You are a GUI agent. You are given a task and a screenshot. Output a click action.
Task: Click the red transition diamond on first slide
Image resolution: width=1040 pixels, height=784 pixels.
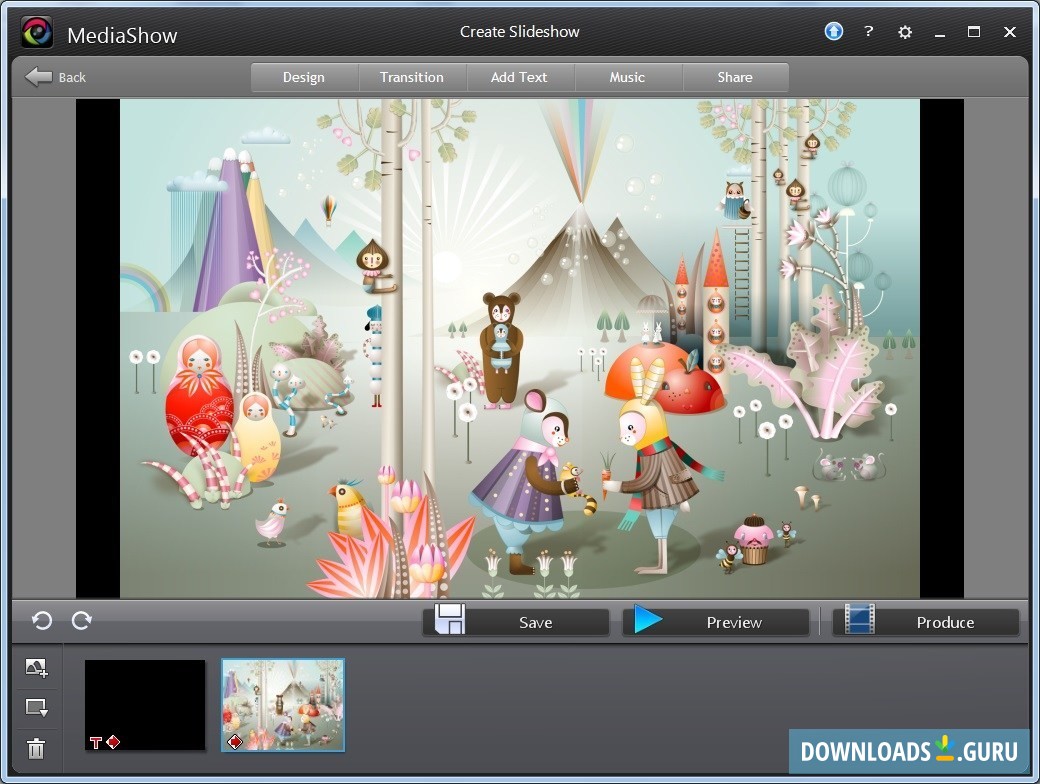115,743
